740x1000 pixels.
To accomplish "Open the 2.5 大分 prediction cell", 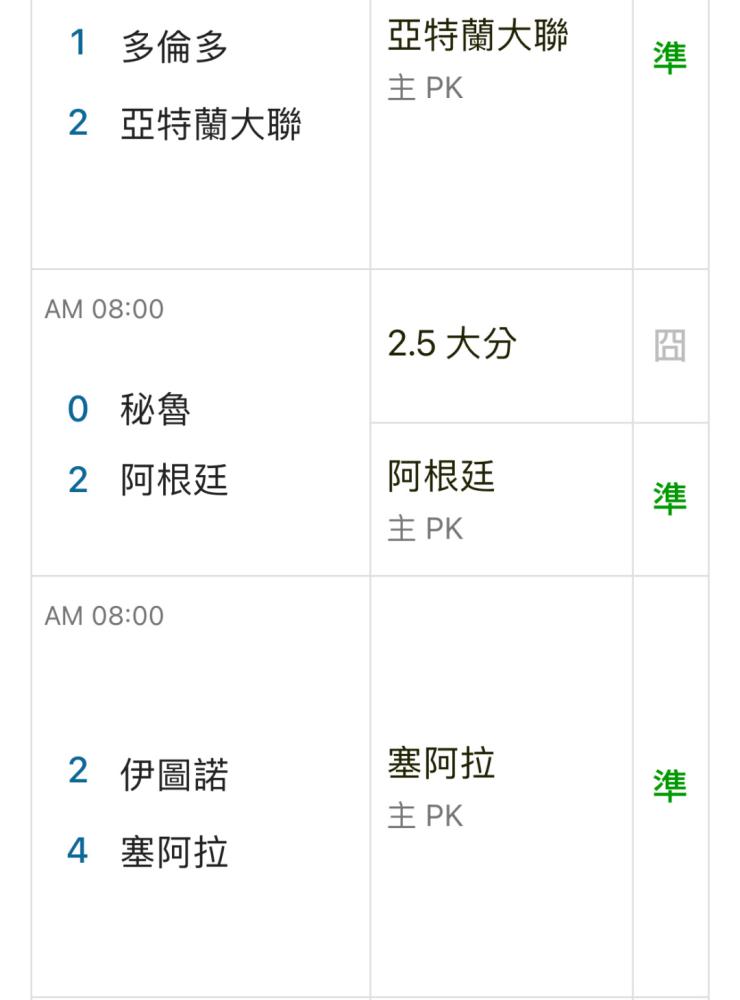I will click(x=501, y=346).
